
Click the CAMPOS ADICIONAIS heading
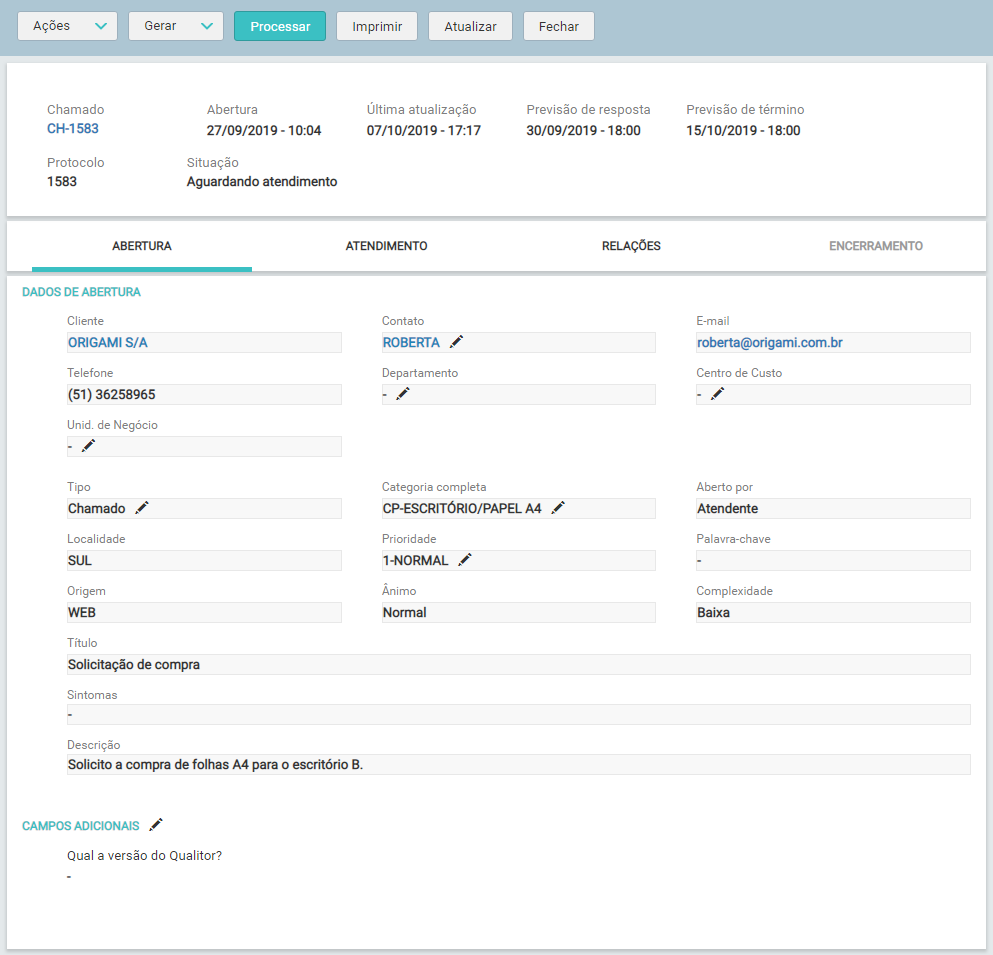pyautogui.click(x=80, y=826)
